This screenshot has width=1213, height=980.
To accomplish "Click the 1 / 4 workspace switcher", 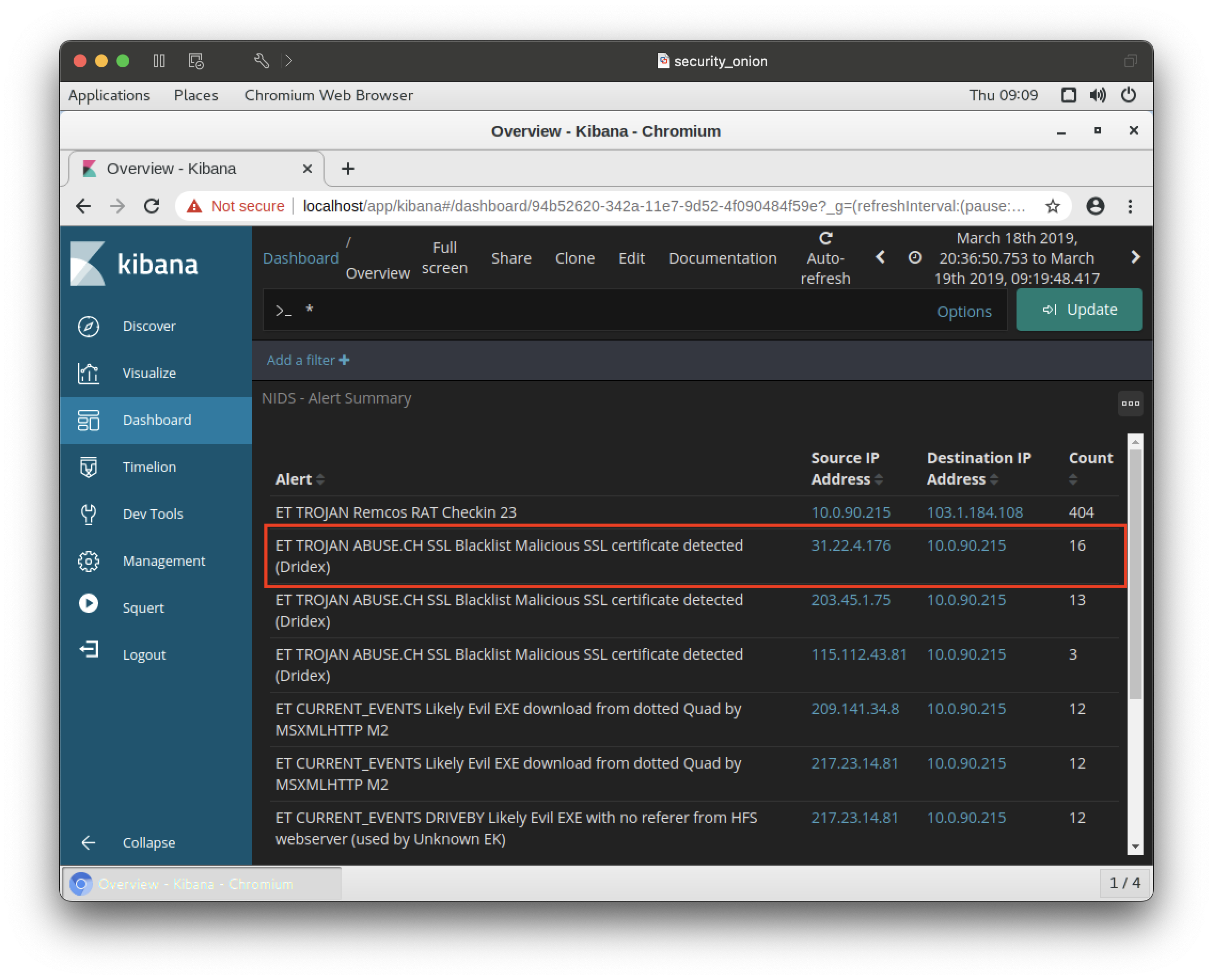I will click(1124, 882).
